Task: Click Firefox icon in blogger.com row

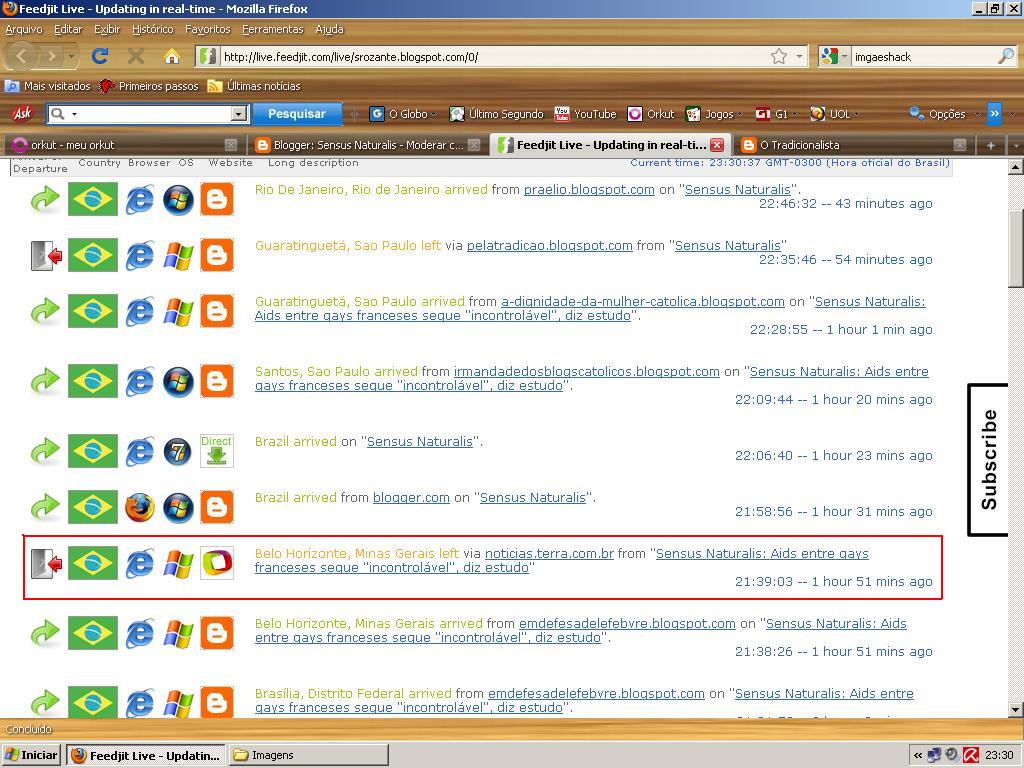Action: click(140, 507)
